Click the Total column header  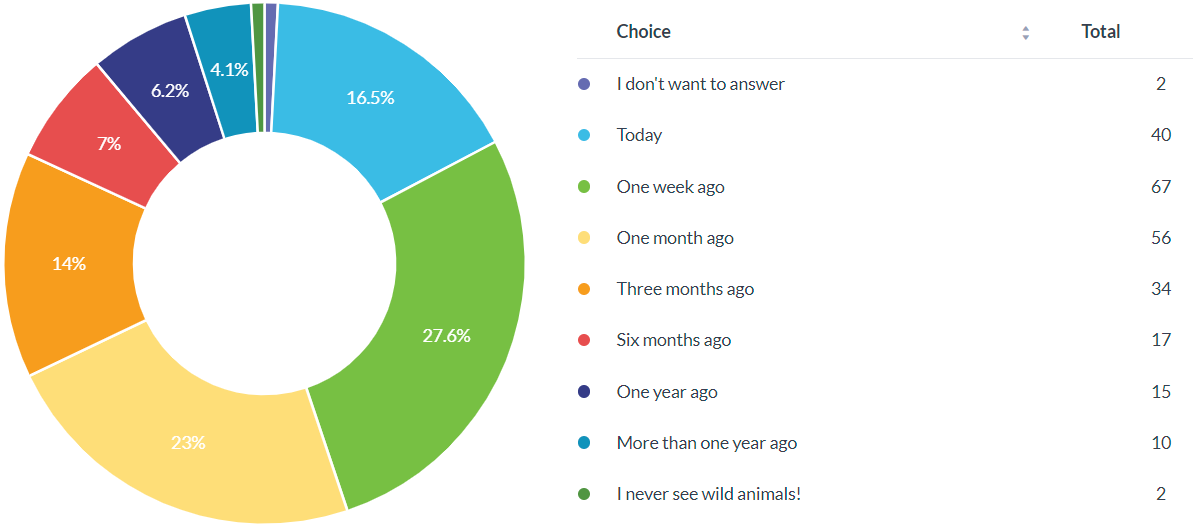pyautogui.click(x=1100, y=32)
